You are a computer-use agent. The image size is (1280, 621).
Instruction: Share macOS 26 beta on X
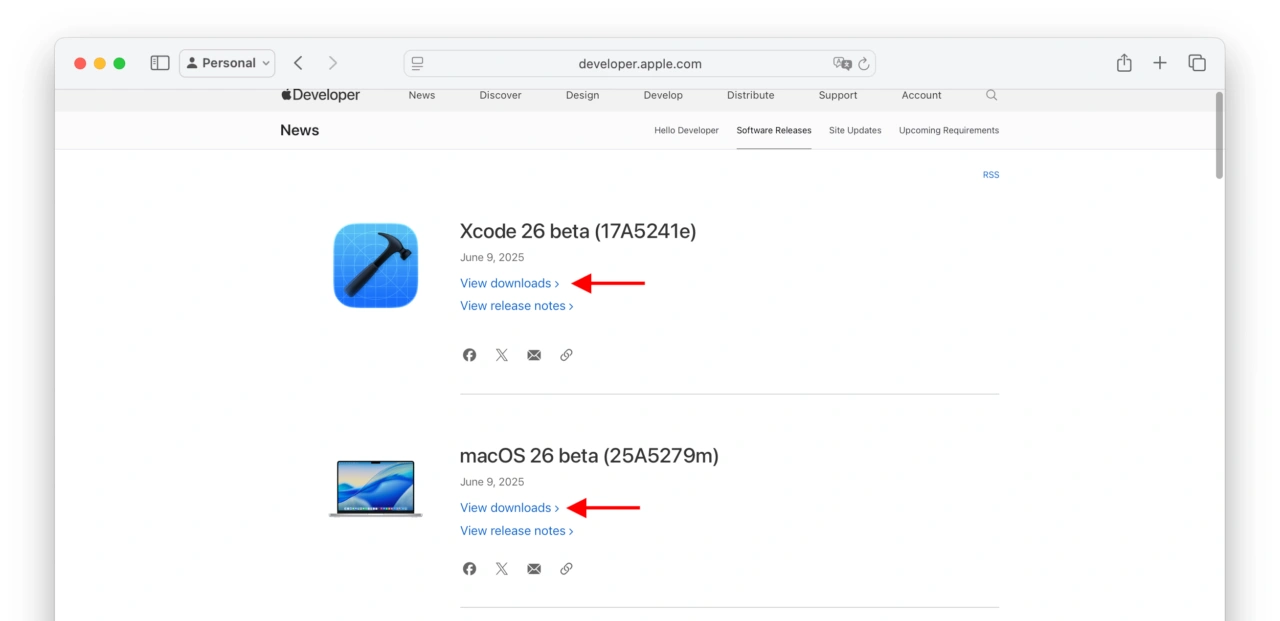point(502,569)
